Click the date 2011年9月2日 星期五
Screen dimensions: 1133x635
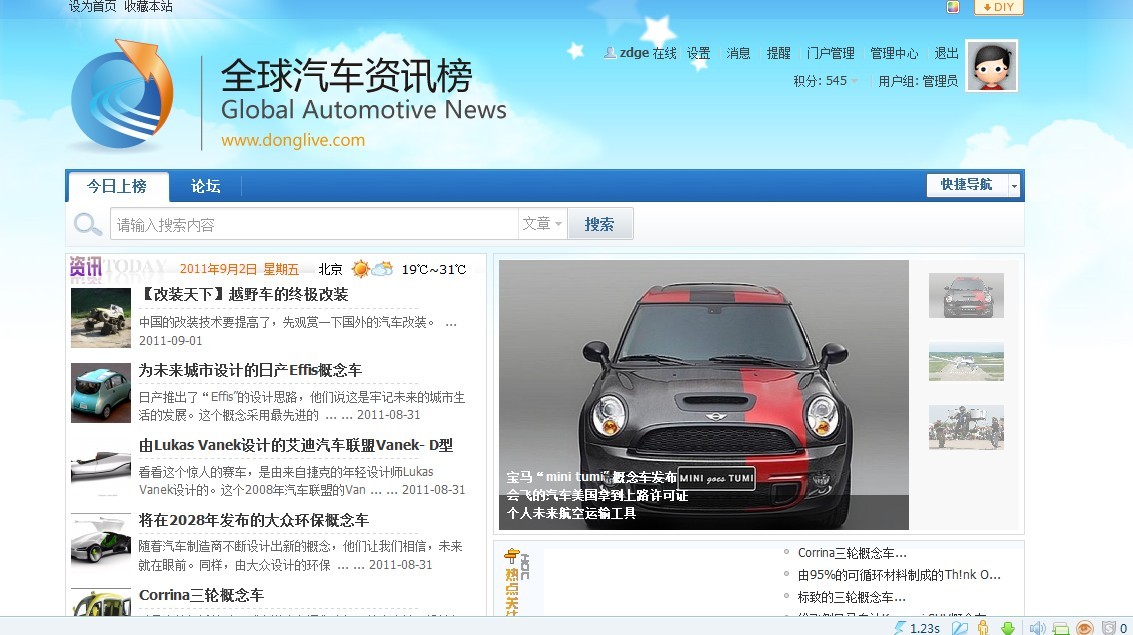(x=239, y=269)
